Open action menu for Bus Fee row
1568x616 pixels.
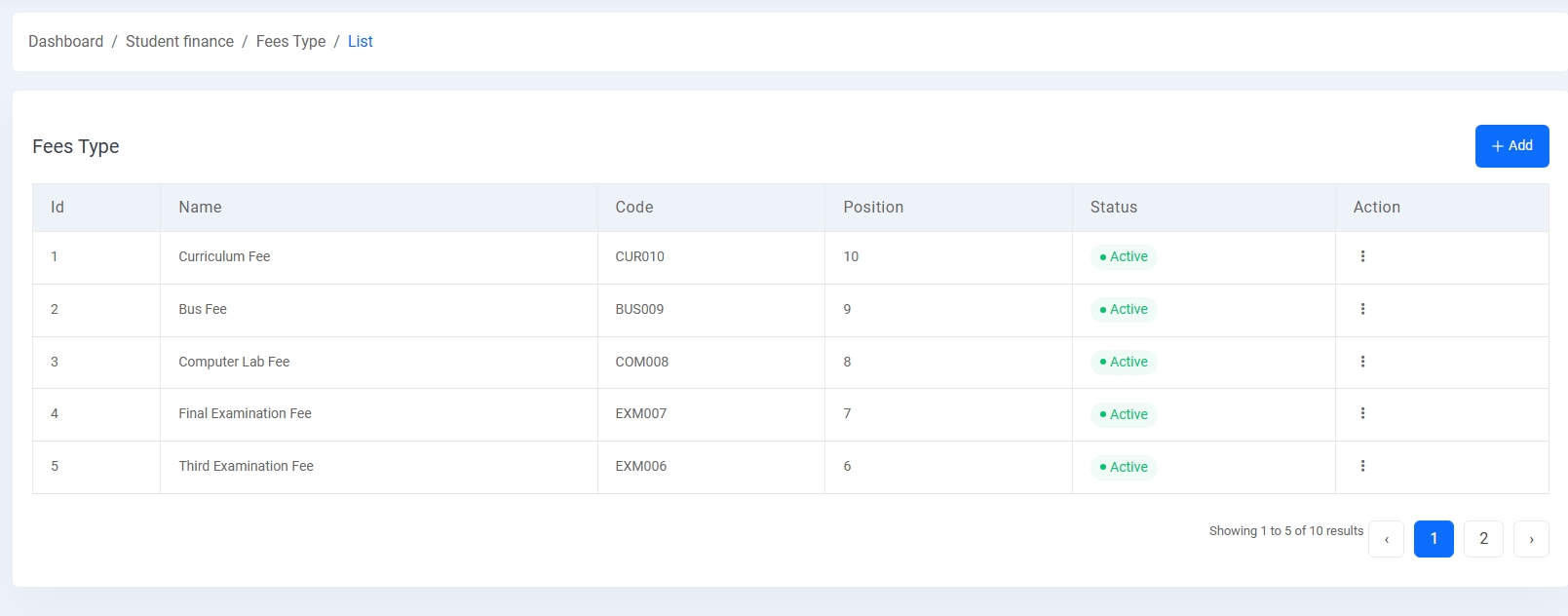click(x=1362, y=309)
